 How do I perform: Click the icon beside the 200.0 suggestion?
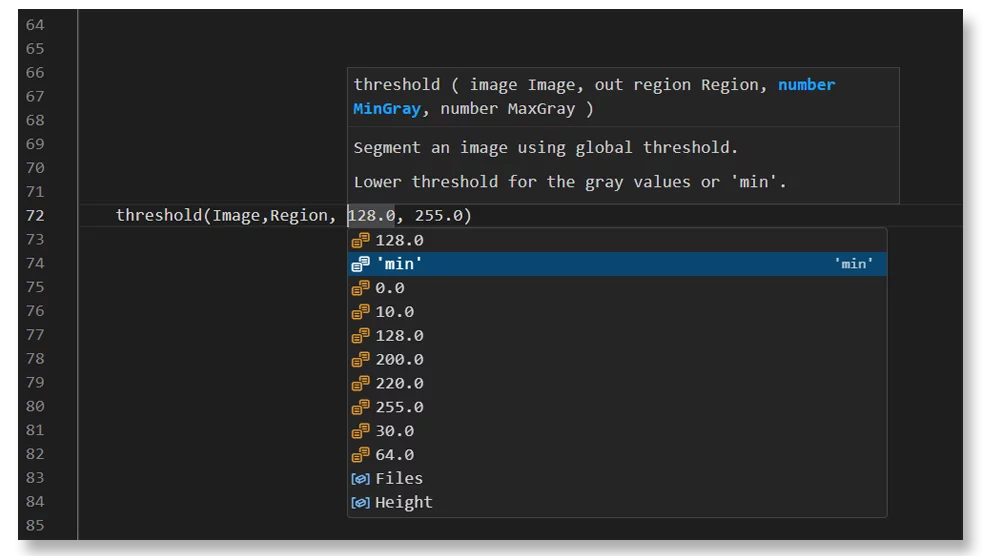tap(361, 359)
